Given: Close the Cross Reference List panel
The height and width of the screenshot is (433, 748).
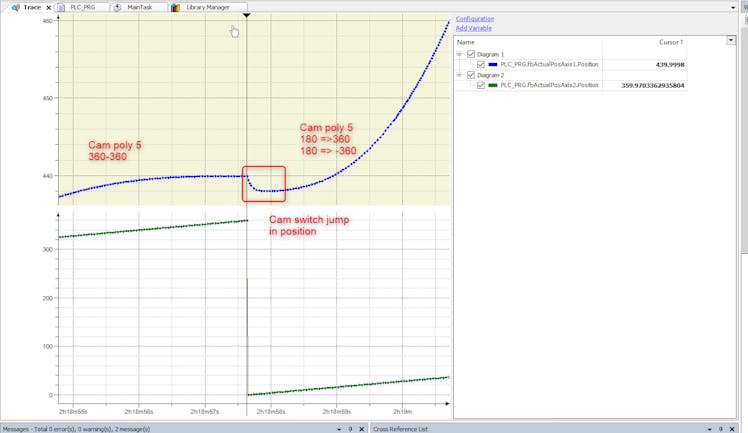Looking at the screenshot, I should tap(734, 428).
